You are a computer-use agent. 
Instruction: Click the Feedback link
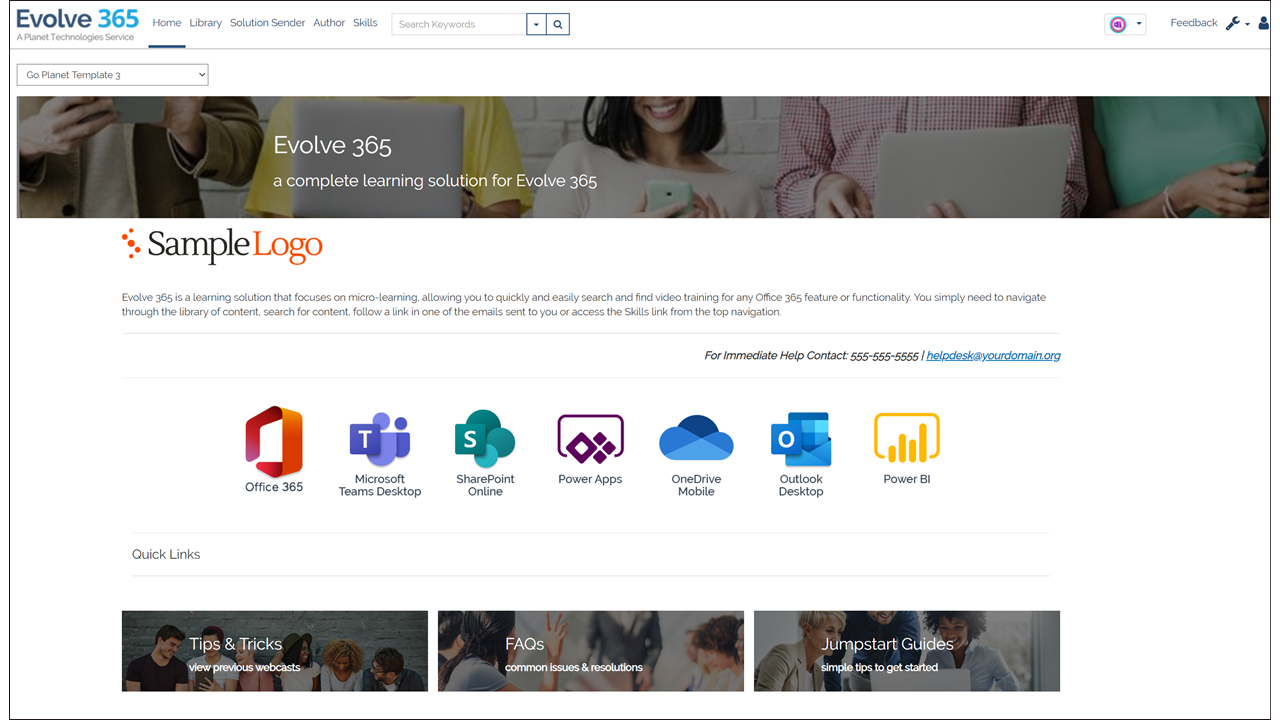pyautogui.click(x=1194, y=23)
